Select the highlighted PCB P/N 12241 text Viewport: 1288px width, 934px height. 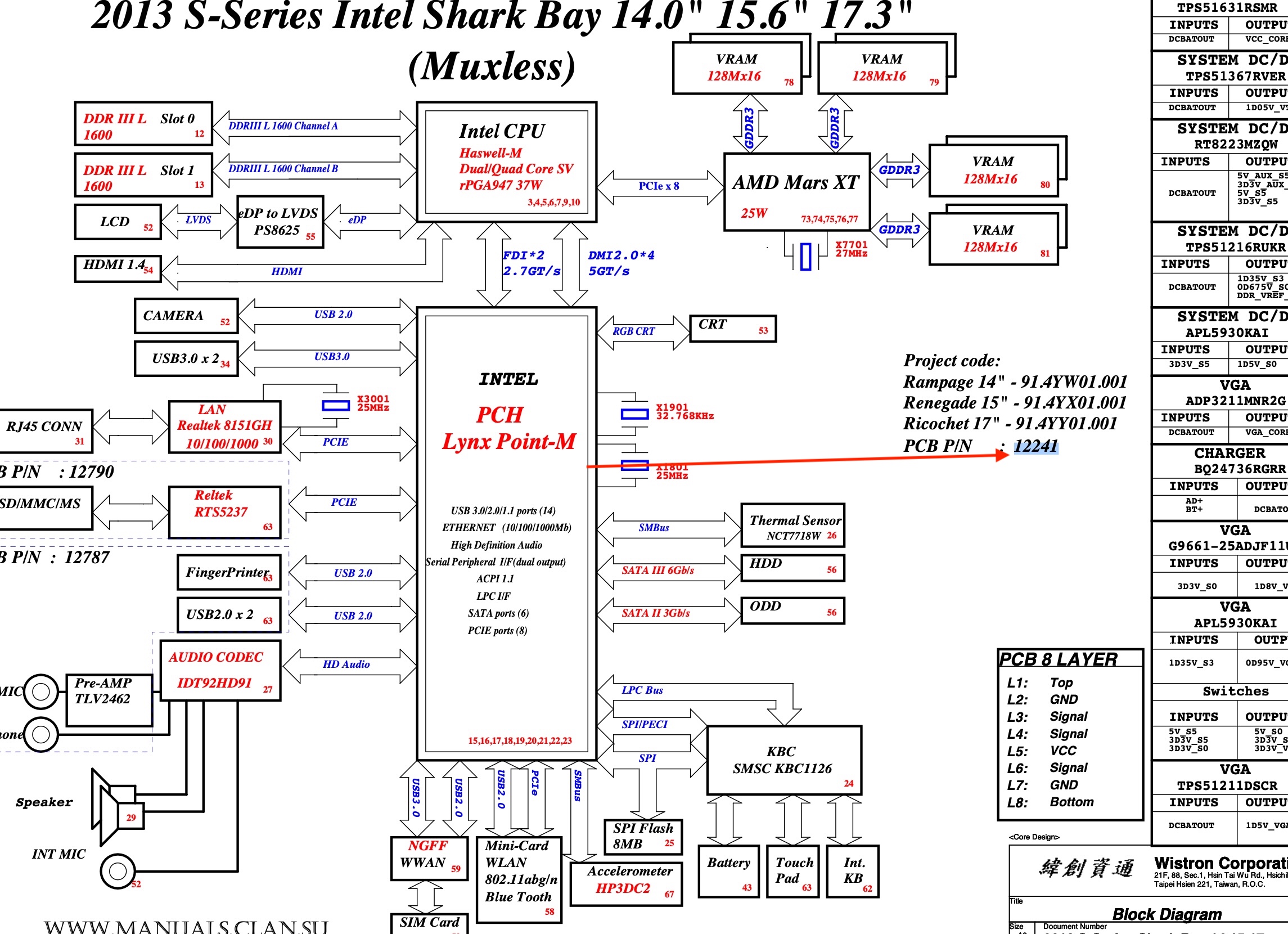1035,446
